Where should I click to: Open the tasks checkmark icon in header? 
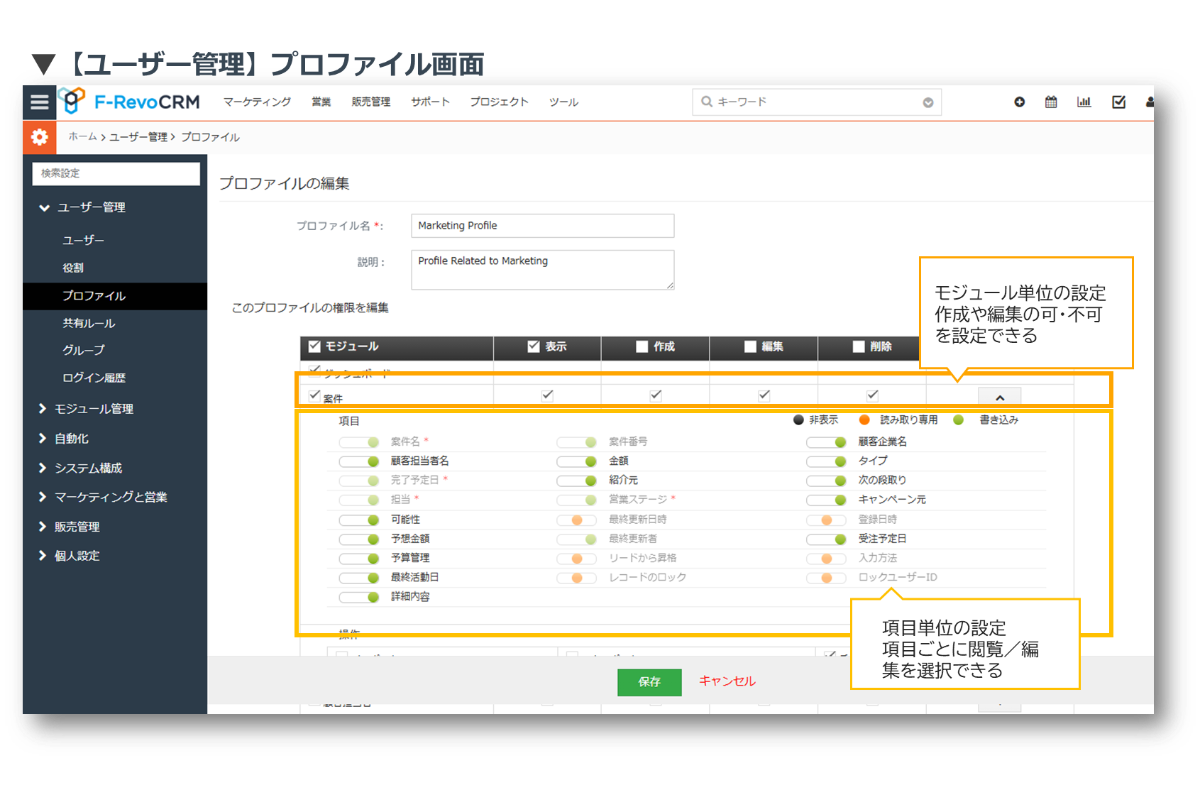click(x=1118, y=102)
